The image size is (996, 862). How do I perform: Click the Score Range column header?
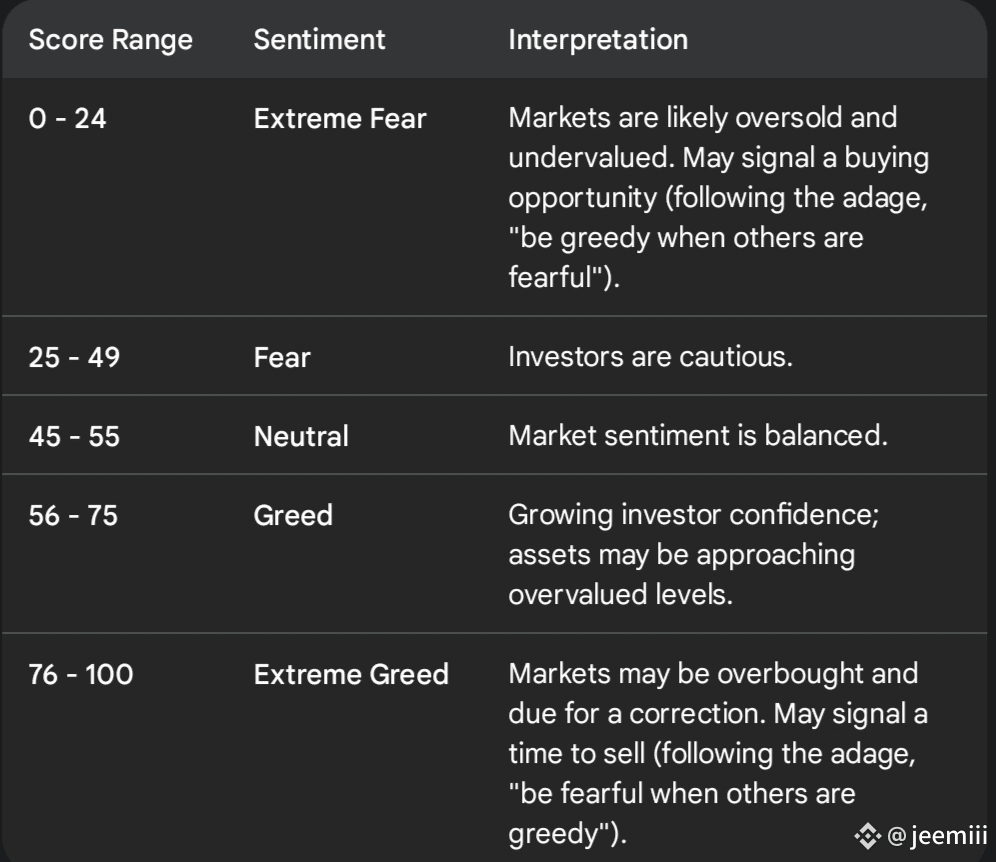click(x=110, y=40)
